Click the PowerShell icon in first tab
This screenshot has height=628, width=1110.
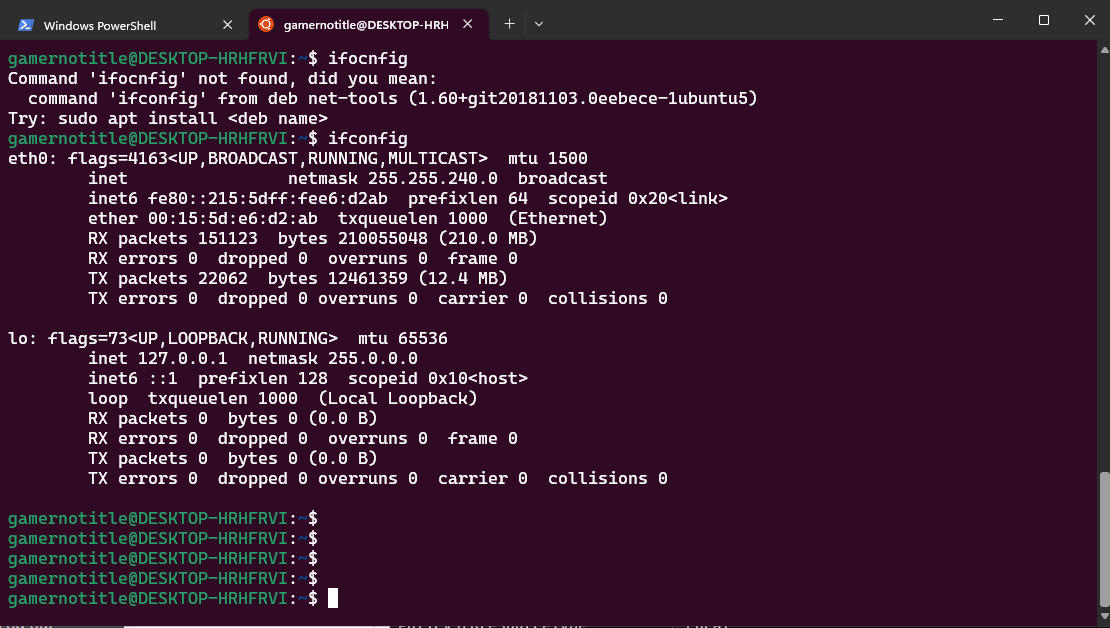pyautogui.click(x=26, y=25)
